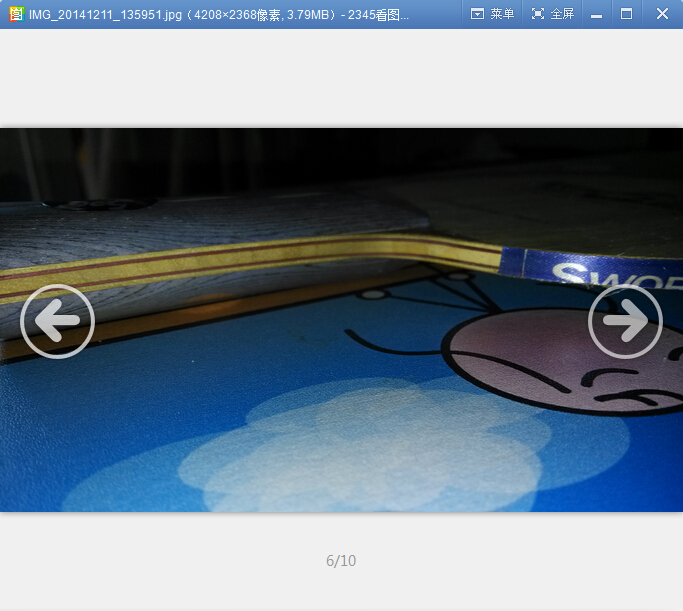Click the blank area above the photo
683x611 pixels.
[x=340, y=78]
